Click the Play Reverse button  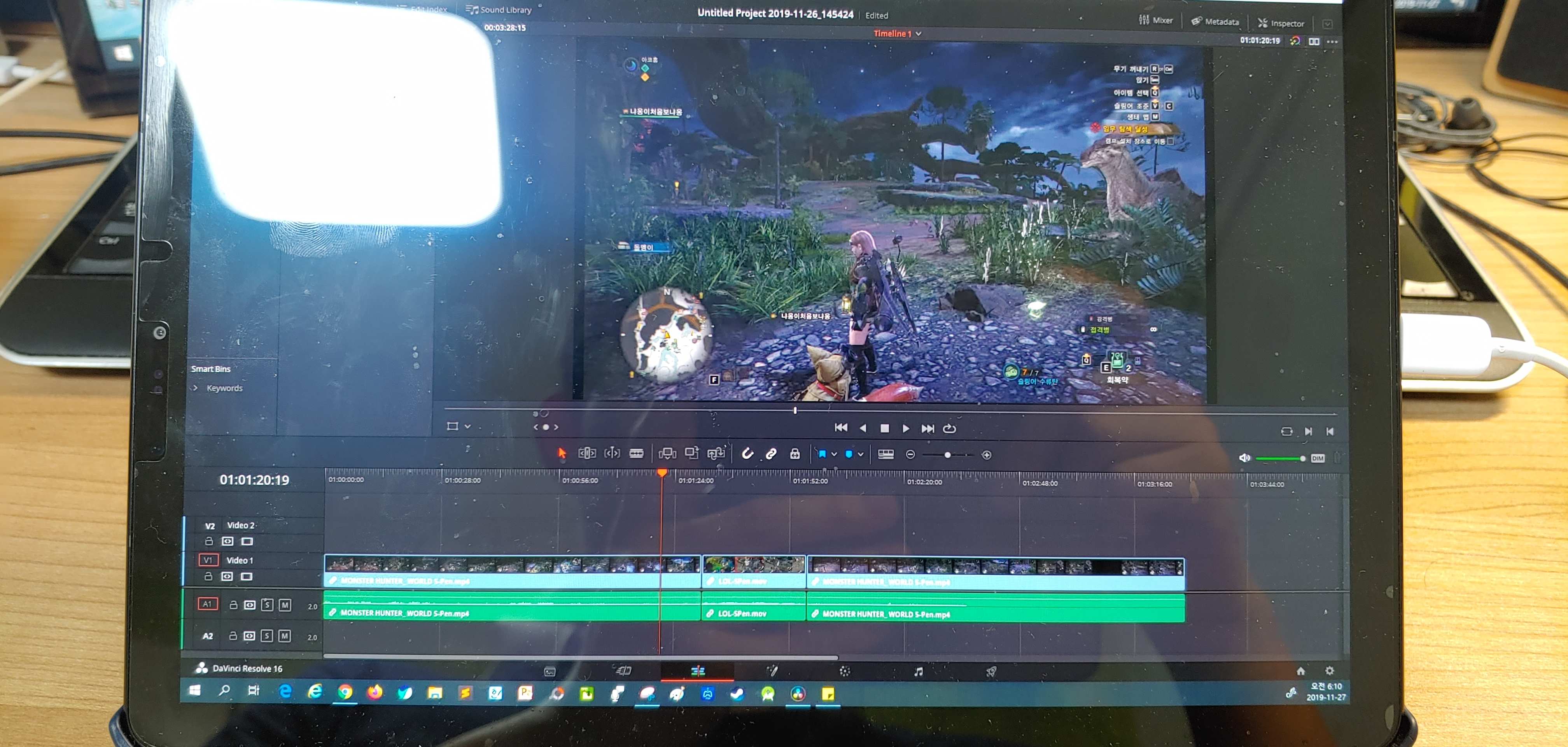point(863,428)
